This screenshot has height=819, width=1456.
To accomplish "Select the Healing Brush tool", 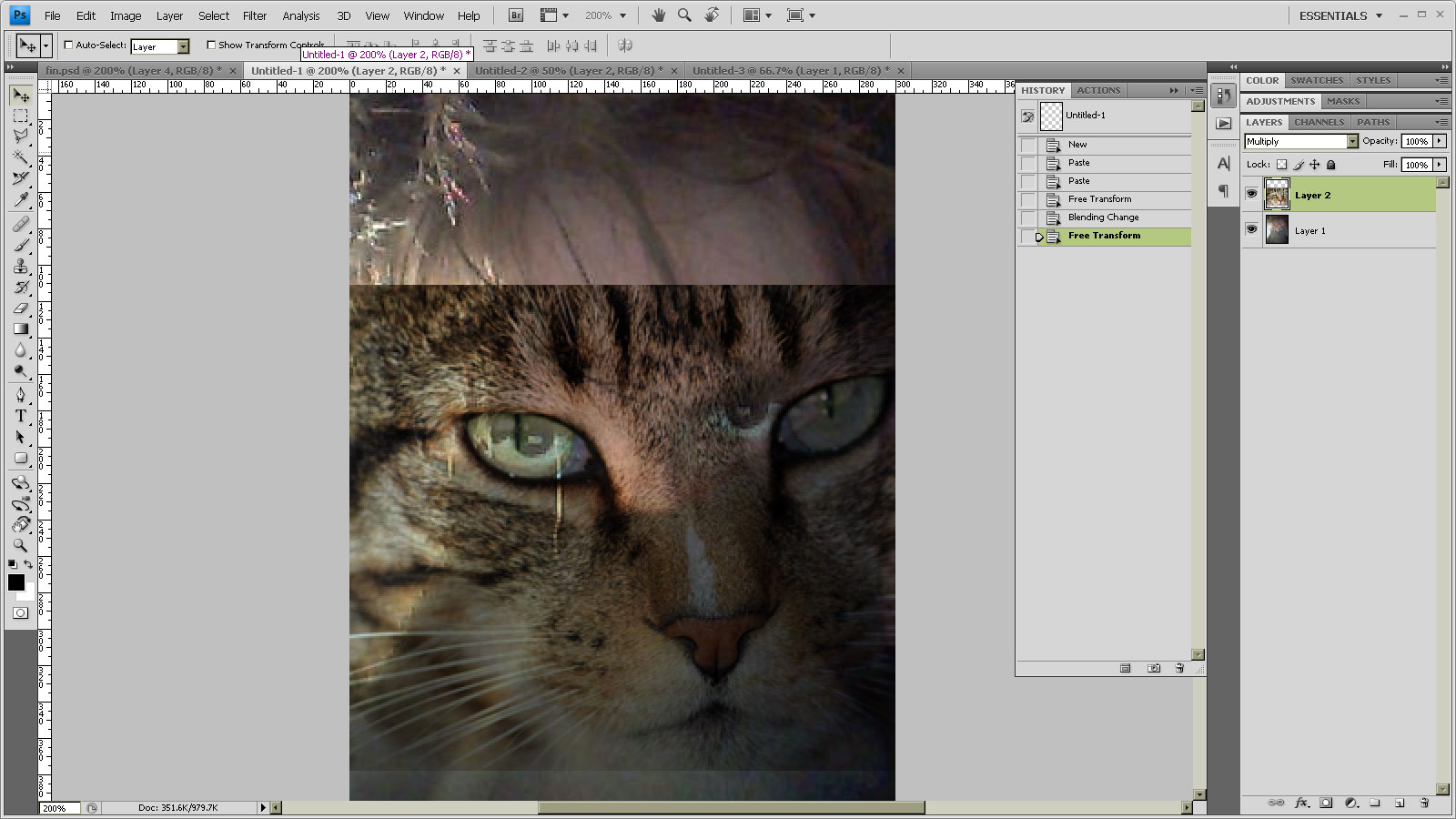I will (21, 224).
